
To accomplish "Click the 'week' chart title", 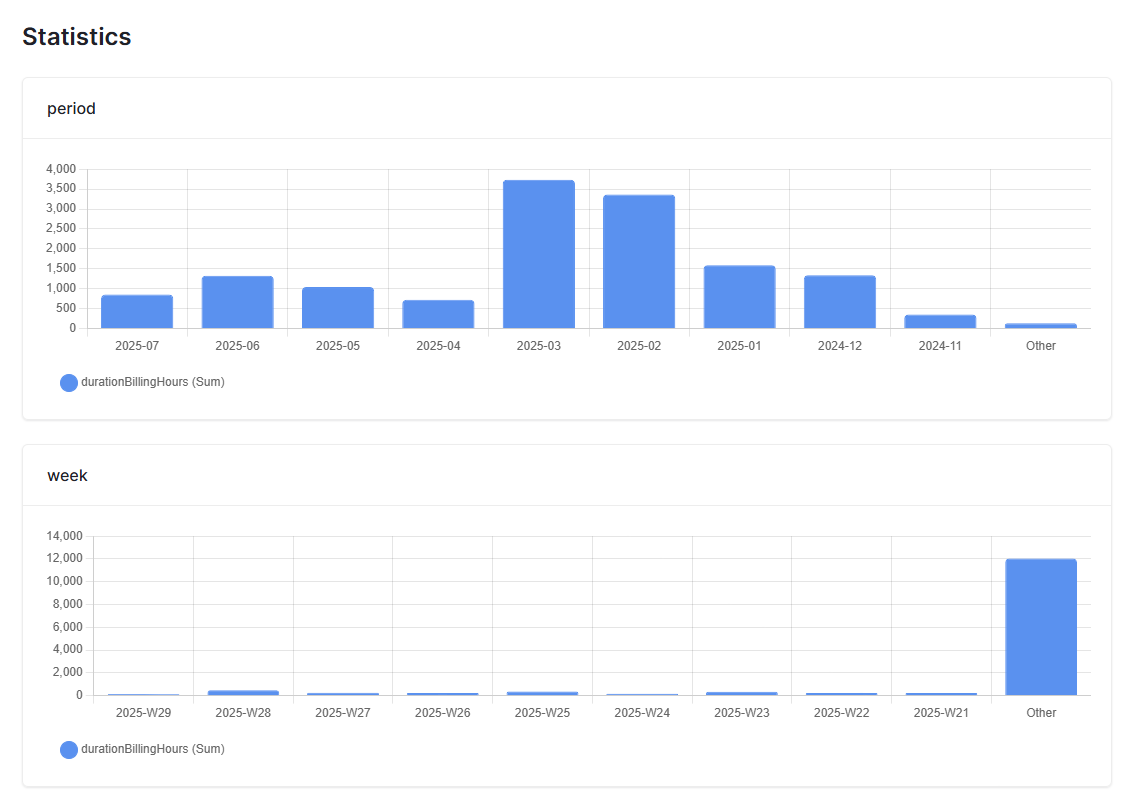I will pos(67,475).
